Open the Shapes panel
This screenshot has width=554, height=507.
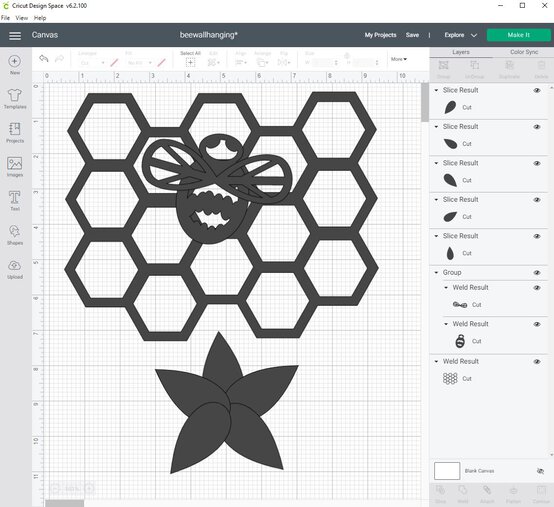click(15, 235)
